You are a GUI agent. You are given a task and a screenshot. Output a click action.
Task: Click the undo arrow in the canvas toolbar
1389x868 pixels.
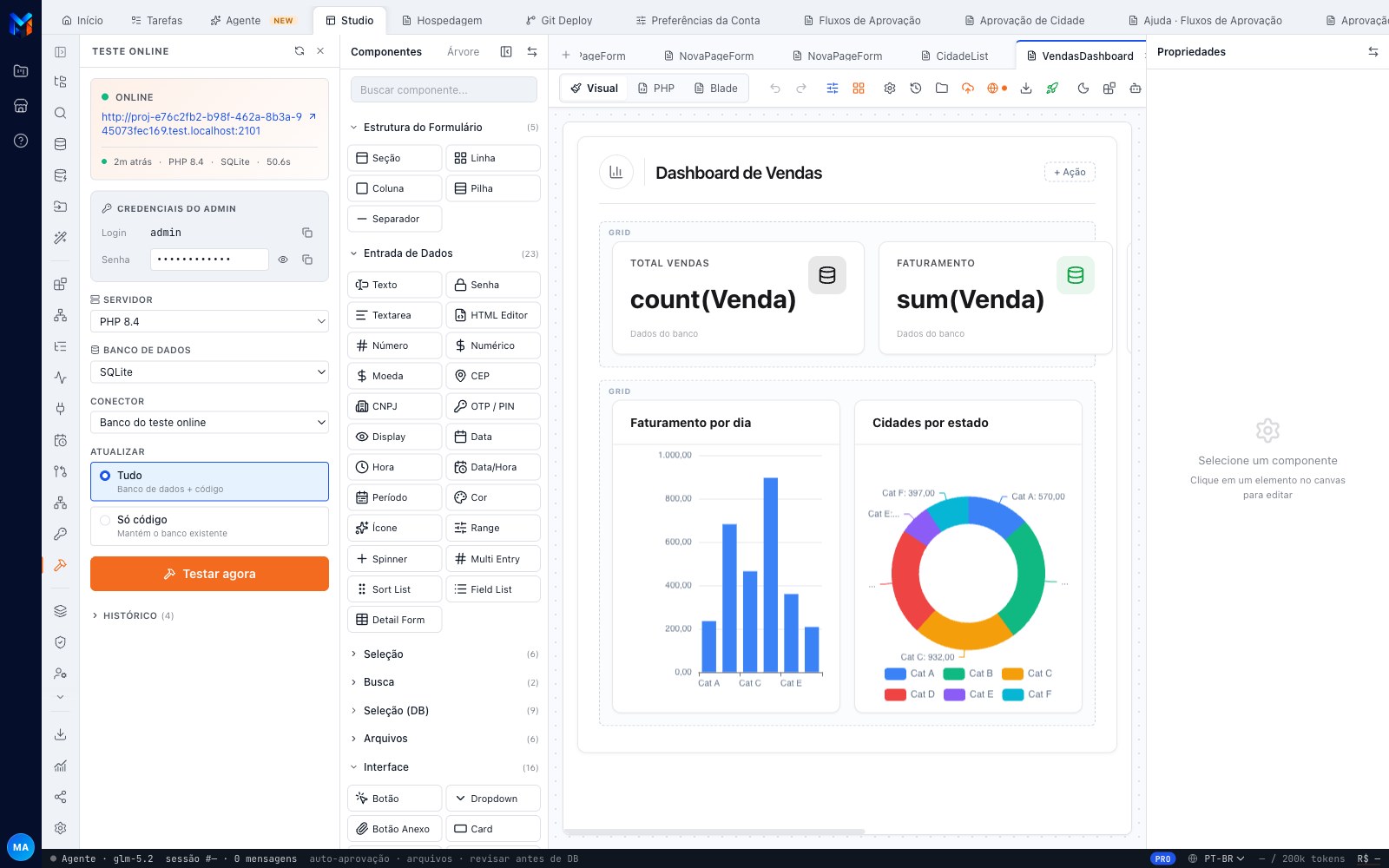(775, 89)
